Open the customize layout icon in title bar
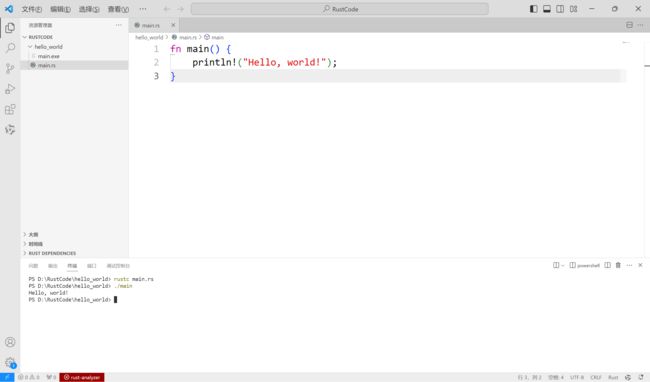Screen dimensions: 650x382 (x=573, y=9)
